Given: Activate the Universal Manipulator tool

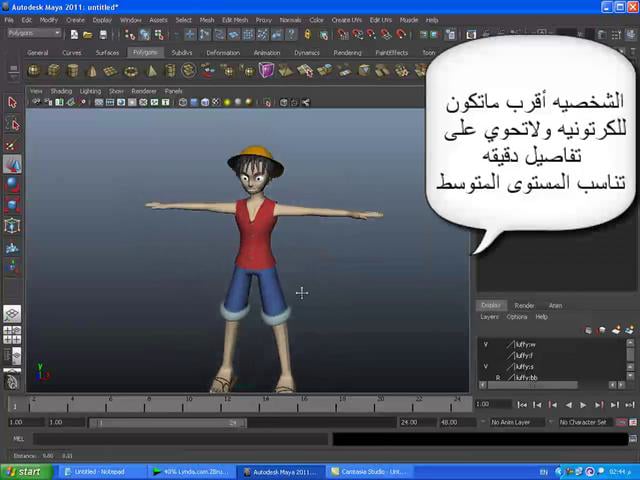Looking at the screenshot, I should (x=12, y=226).
